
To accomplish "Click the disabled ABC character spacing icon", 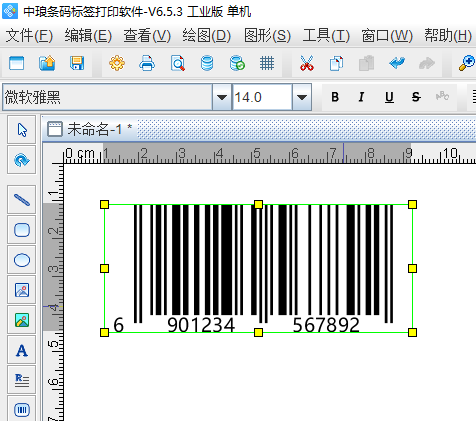I will coord(442,97).
